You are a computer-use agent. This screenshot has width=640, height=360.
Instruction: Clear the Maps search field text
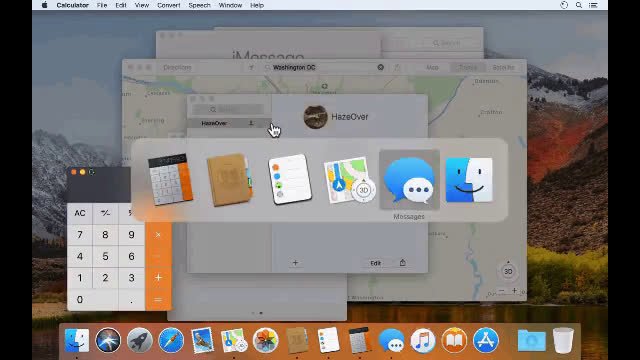pos(380,67)
